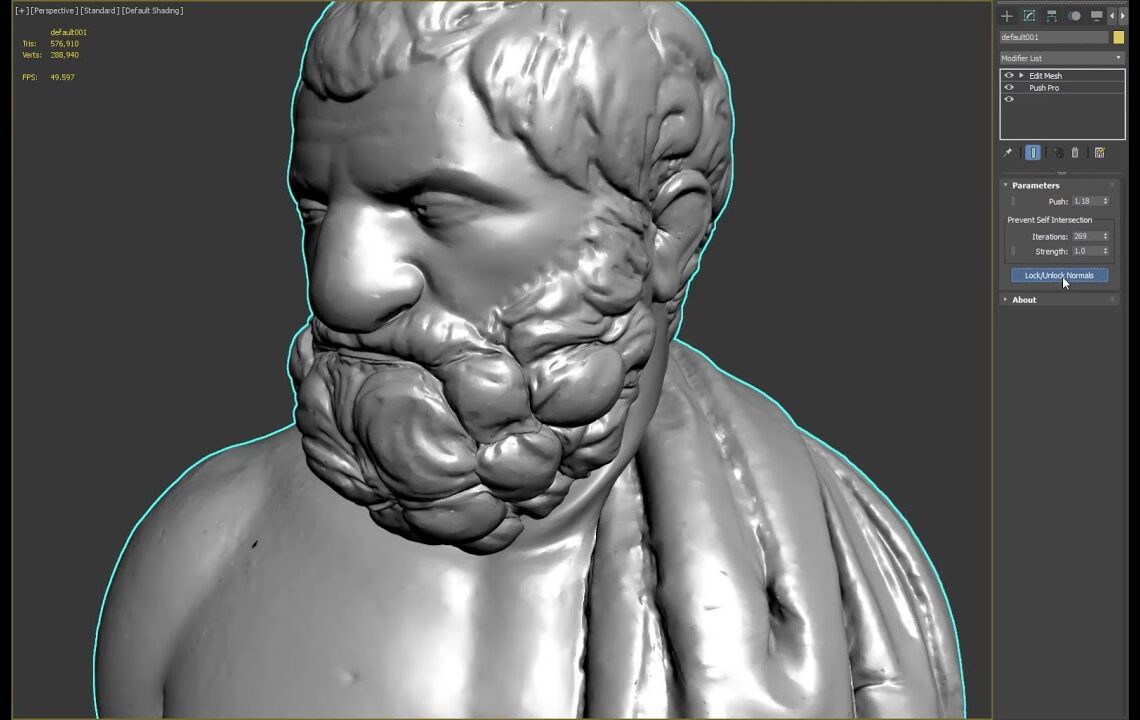Open the Motion panel
1140x720 pixels.
coord(1074,16)
